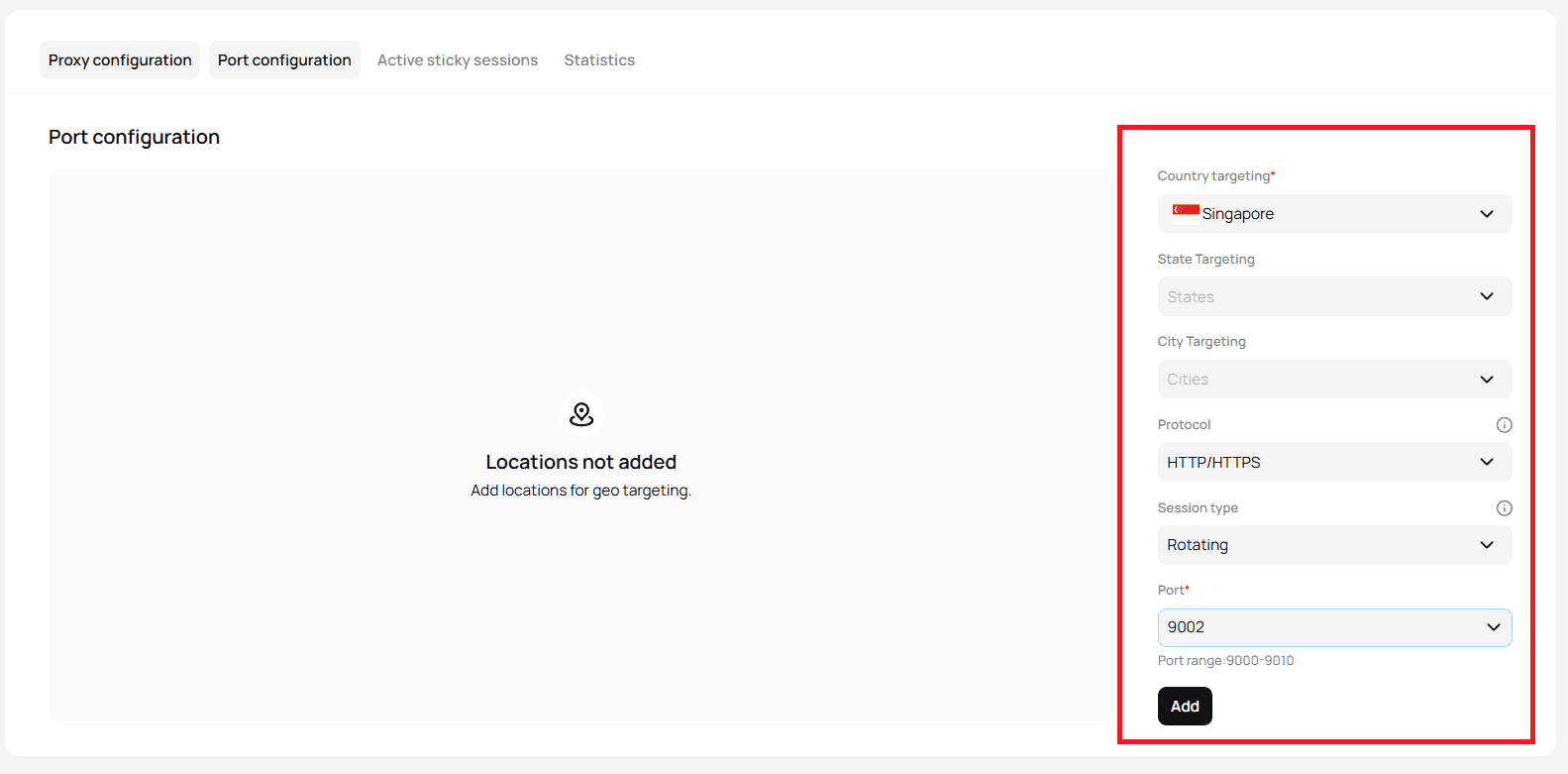Click the Protocol info icon
Viewport: 1568px width, 774px height.
[x=1504, y=425]
